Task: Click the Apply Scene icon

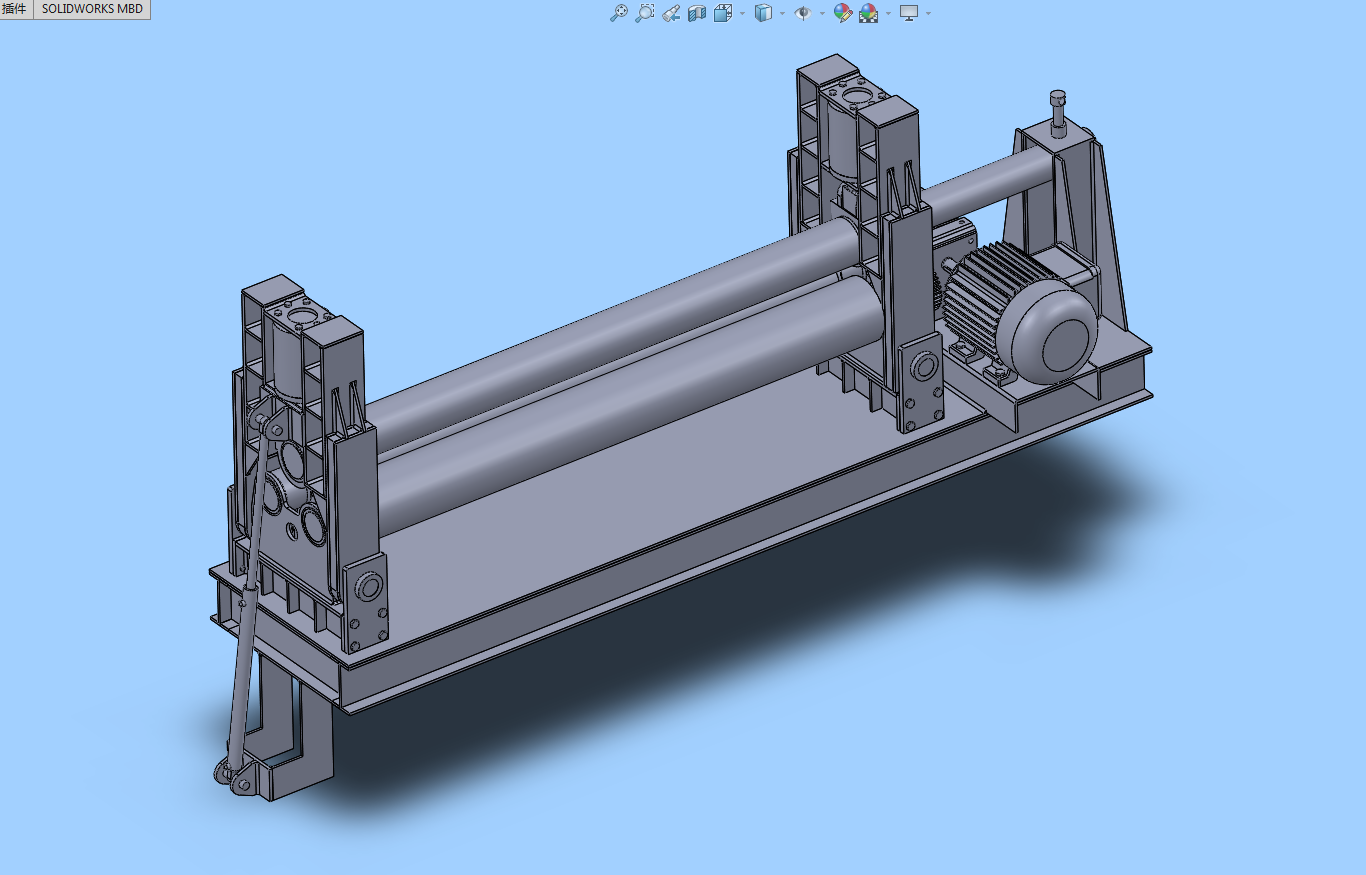Action: (868, 13)
